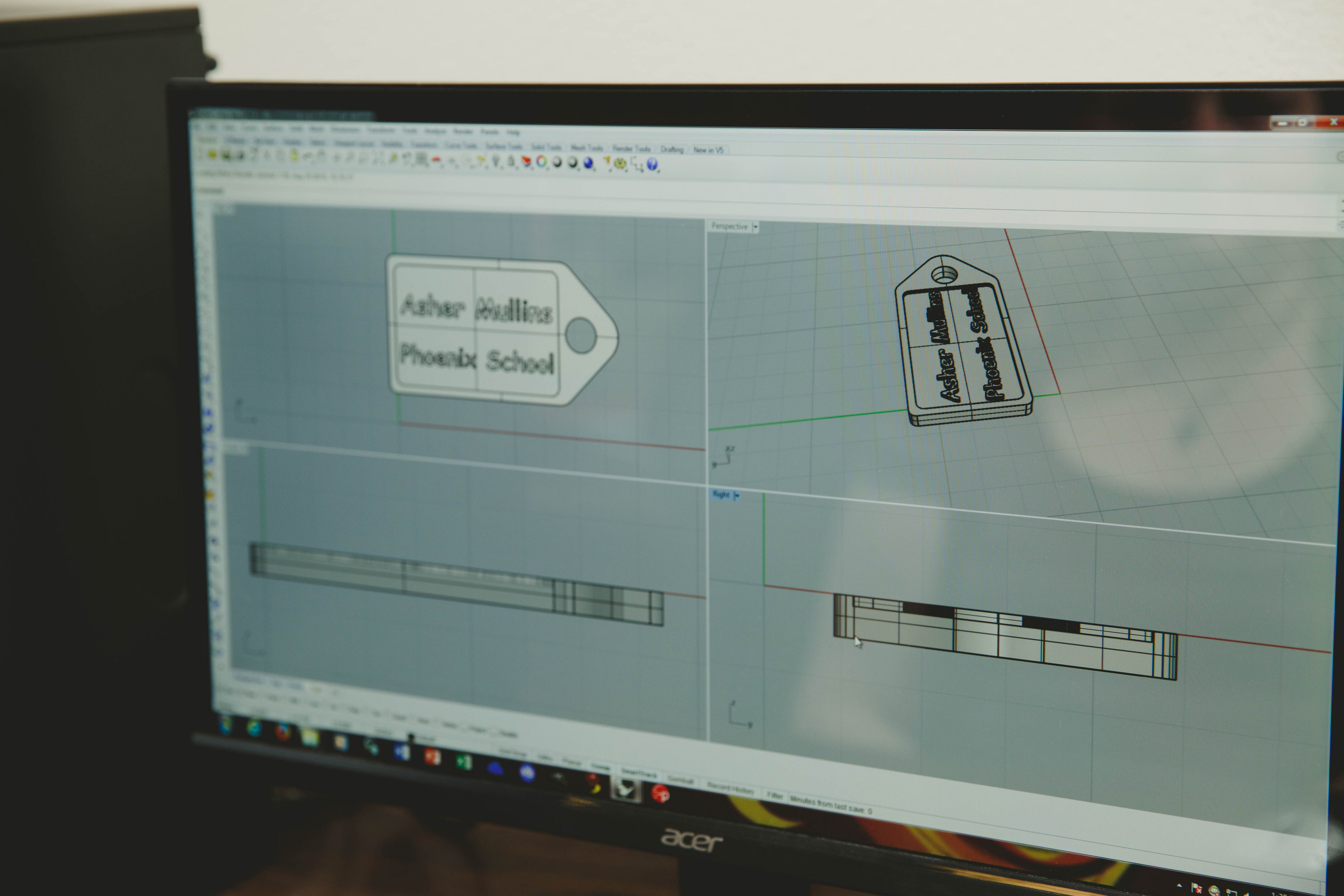Toggle Osnap in the status bar

point(600,767)
